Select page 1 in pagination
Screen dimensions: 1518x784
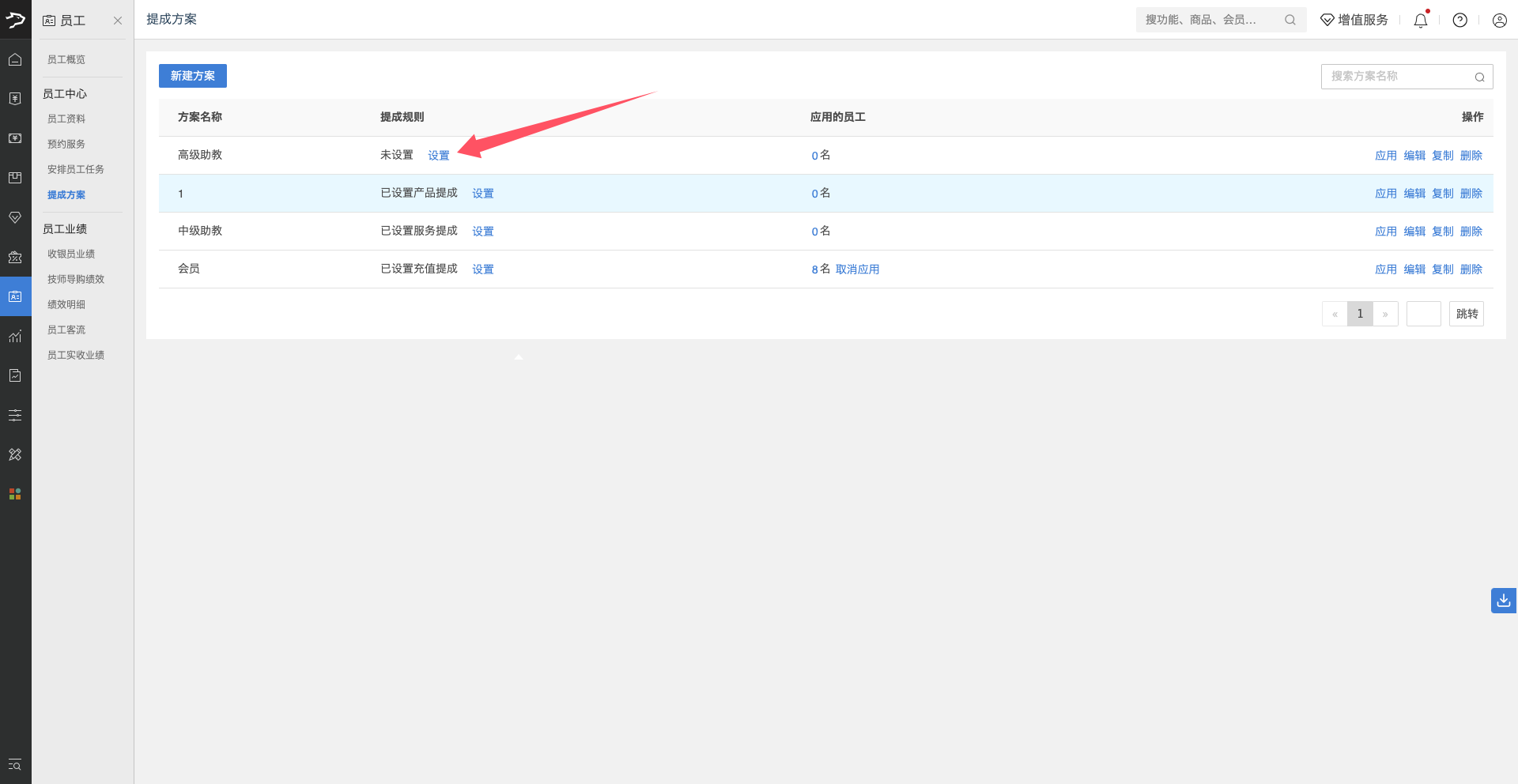1360,314
